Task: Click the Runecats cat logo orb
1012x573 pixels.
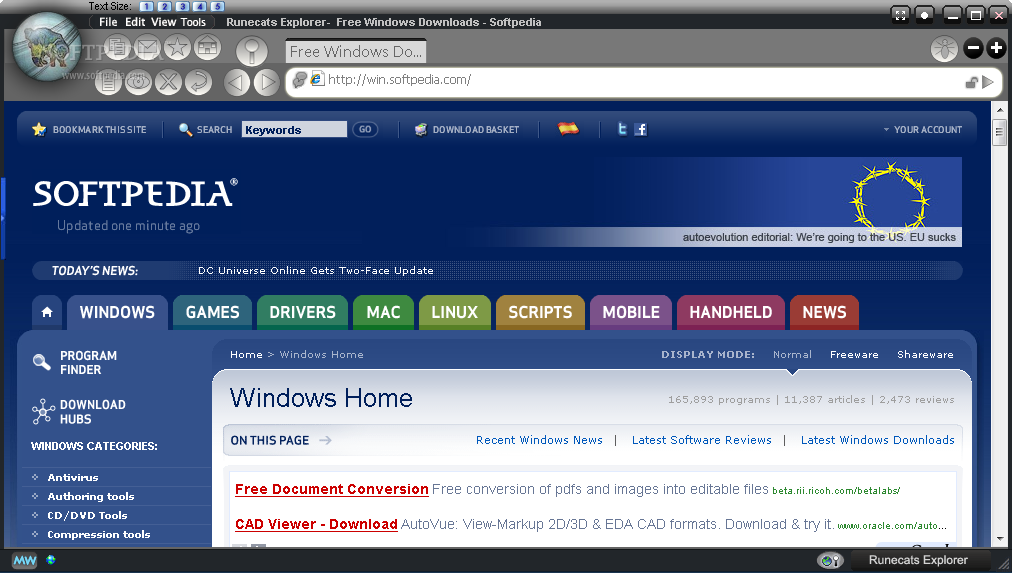Action: (47, 46)
